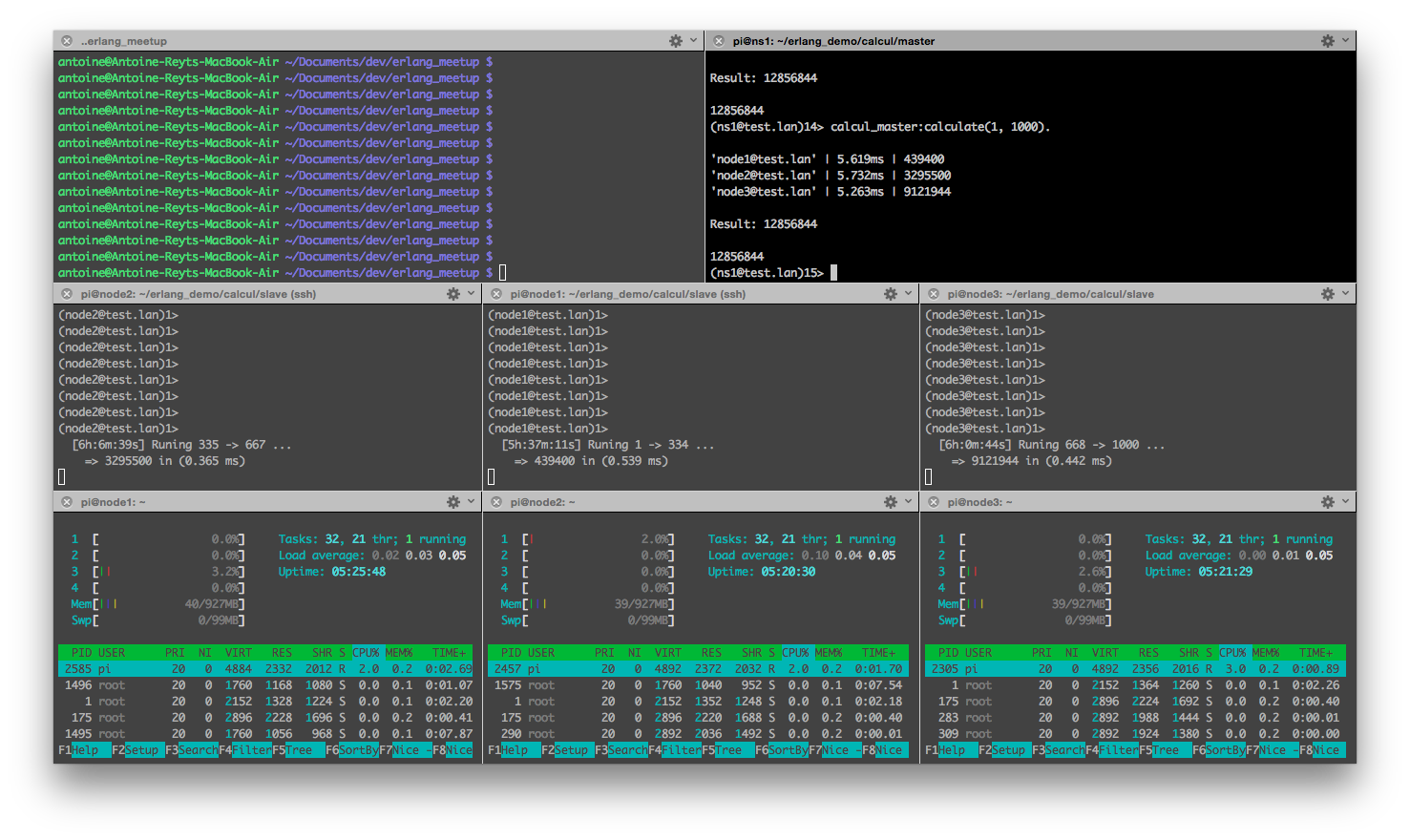Open gear menu of pi@node3: ~ htop pane
Screen dimensions: 1410x840
[1327, 502]
